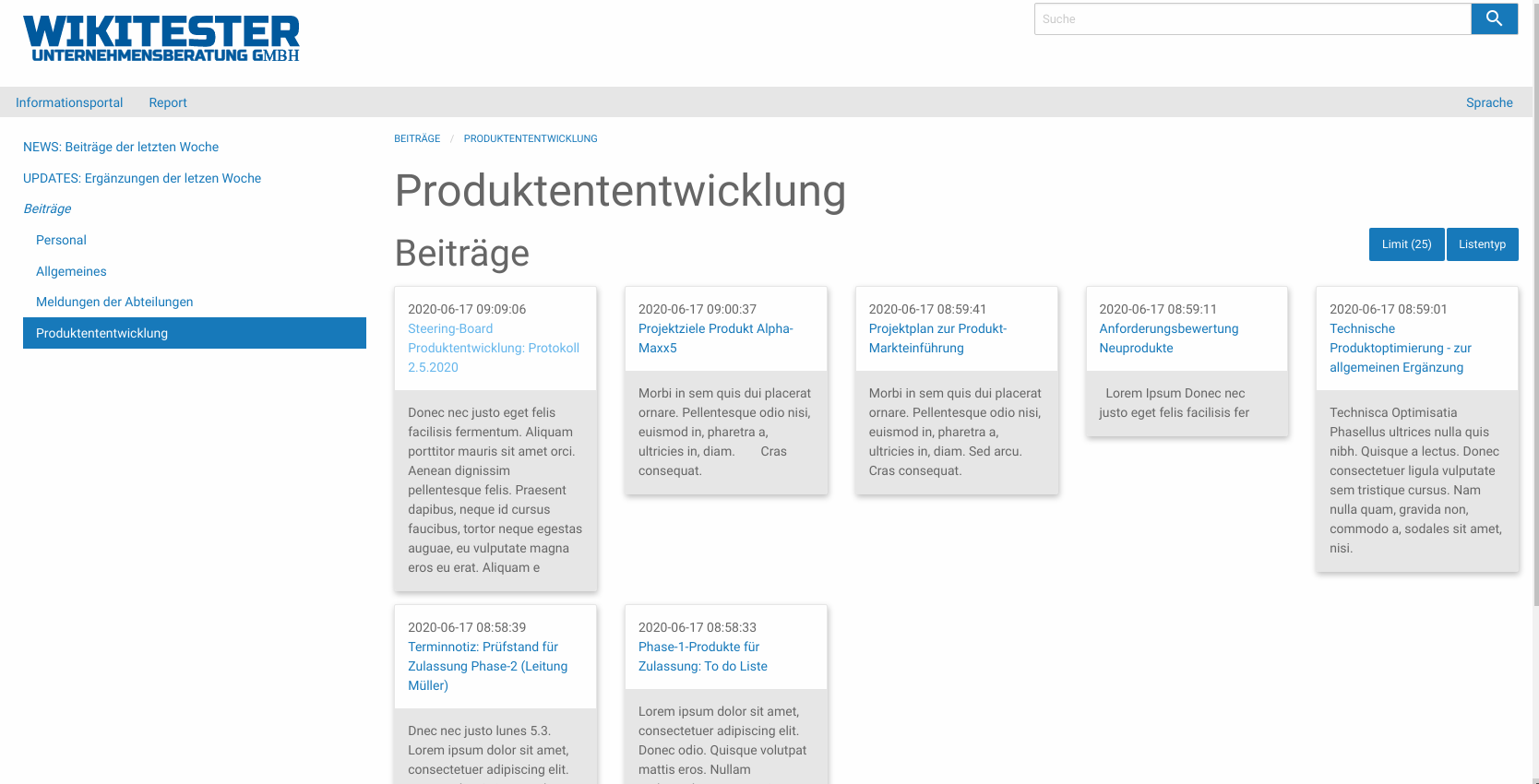Image resolution: width=1539 pixels, height=784 pixels.
Task: Open Projektziele Produkt Alpha-Maxx5 article
Action: (x=715, y=338)
